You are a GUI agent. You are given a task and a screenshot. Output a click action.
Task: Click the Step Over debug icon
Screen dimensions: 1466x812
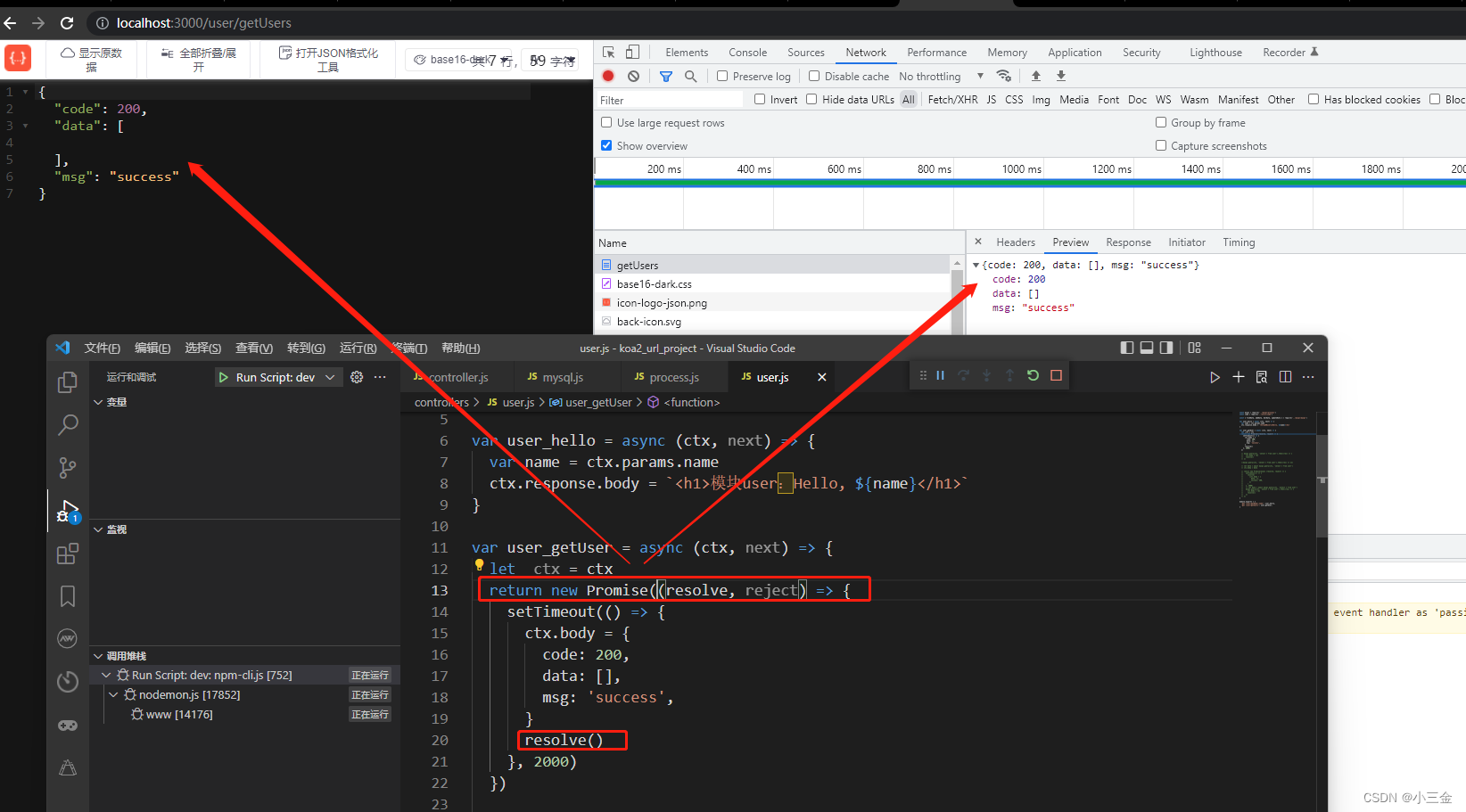pos(963,375)
